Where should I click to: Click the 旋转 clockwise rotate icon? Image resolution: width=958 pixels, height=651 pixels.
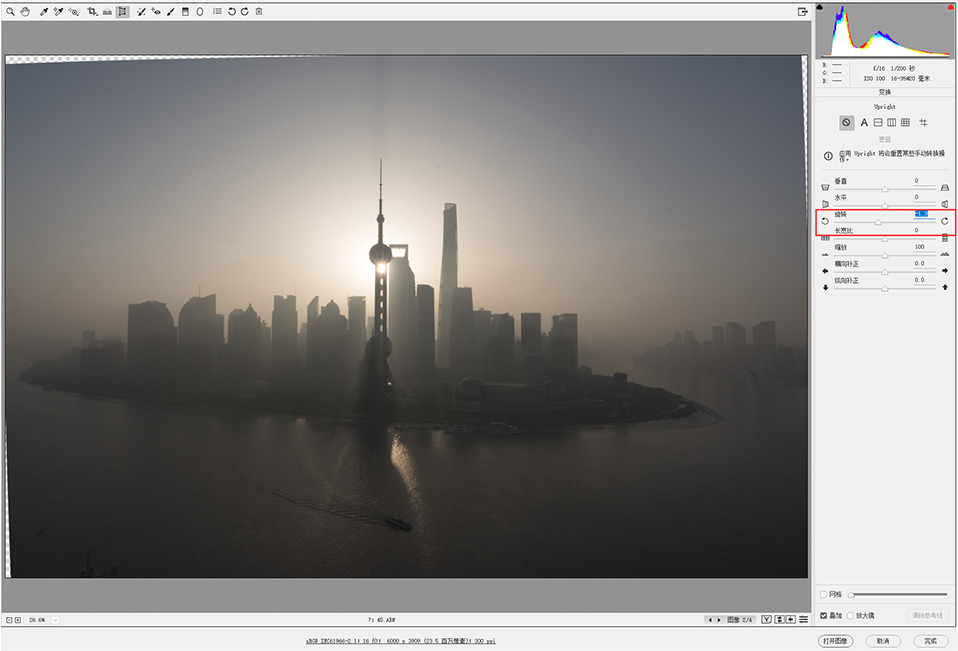coord(945,221)
